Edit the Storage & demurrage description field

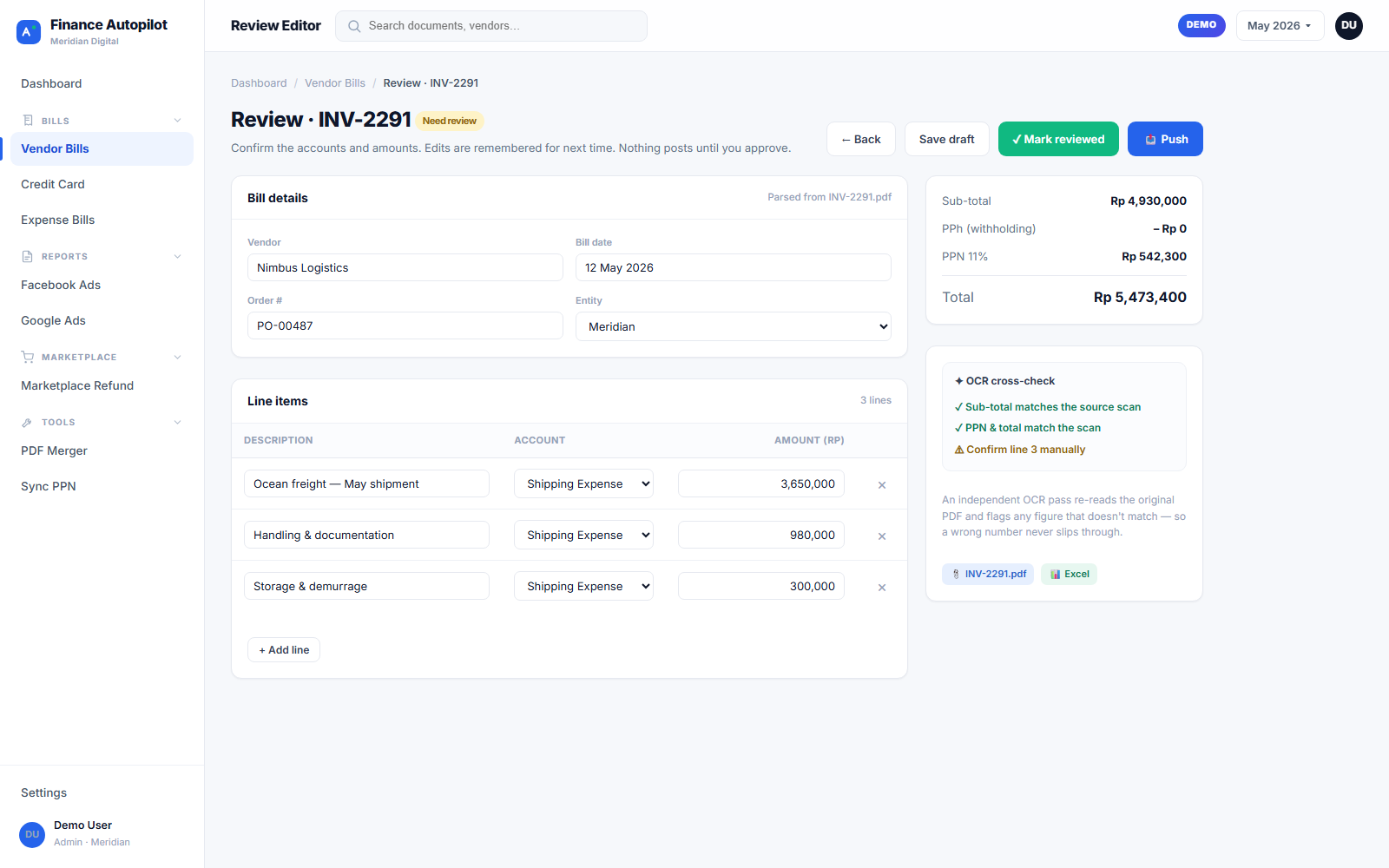[x=366, y=586]
